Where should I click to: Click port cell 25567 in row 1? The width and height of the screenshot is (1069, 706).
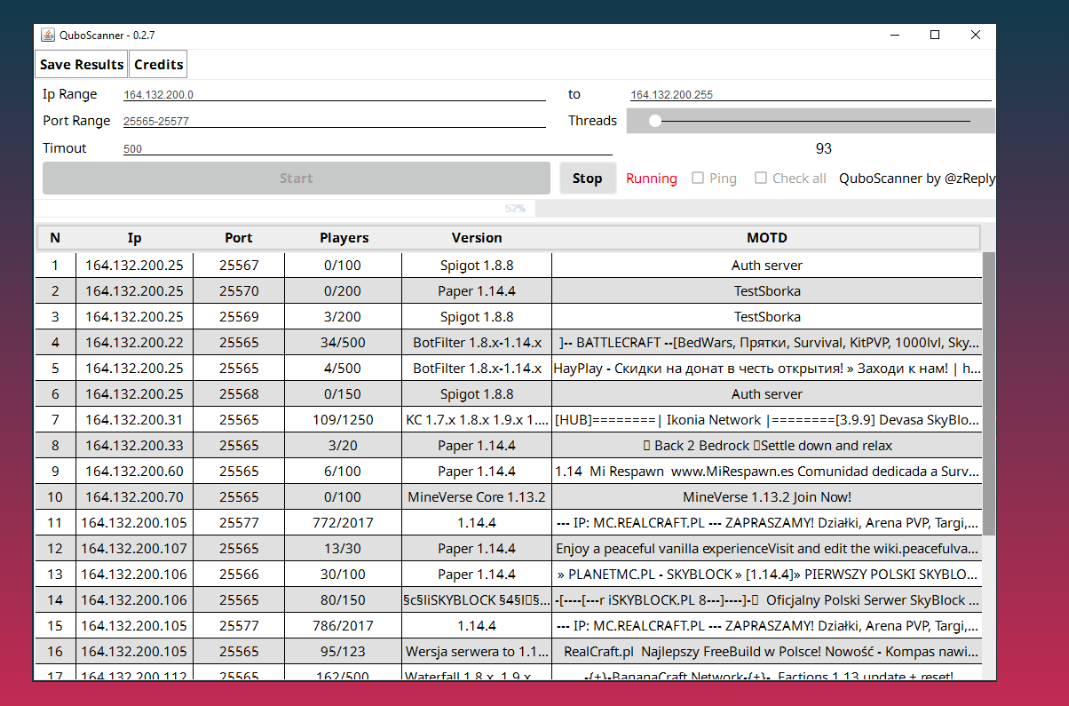pyautogui.click(x=239, y=265)
